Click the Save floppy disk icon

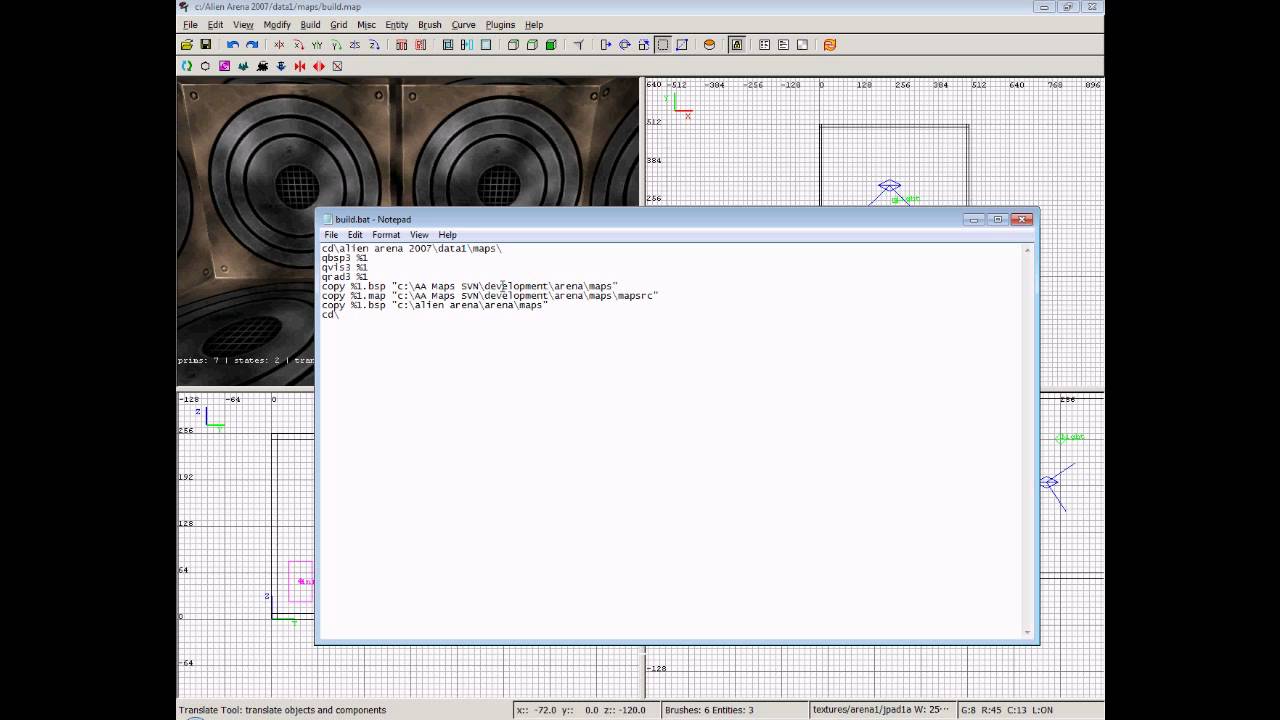click(x=206, y=44)
